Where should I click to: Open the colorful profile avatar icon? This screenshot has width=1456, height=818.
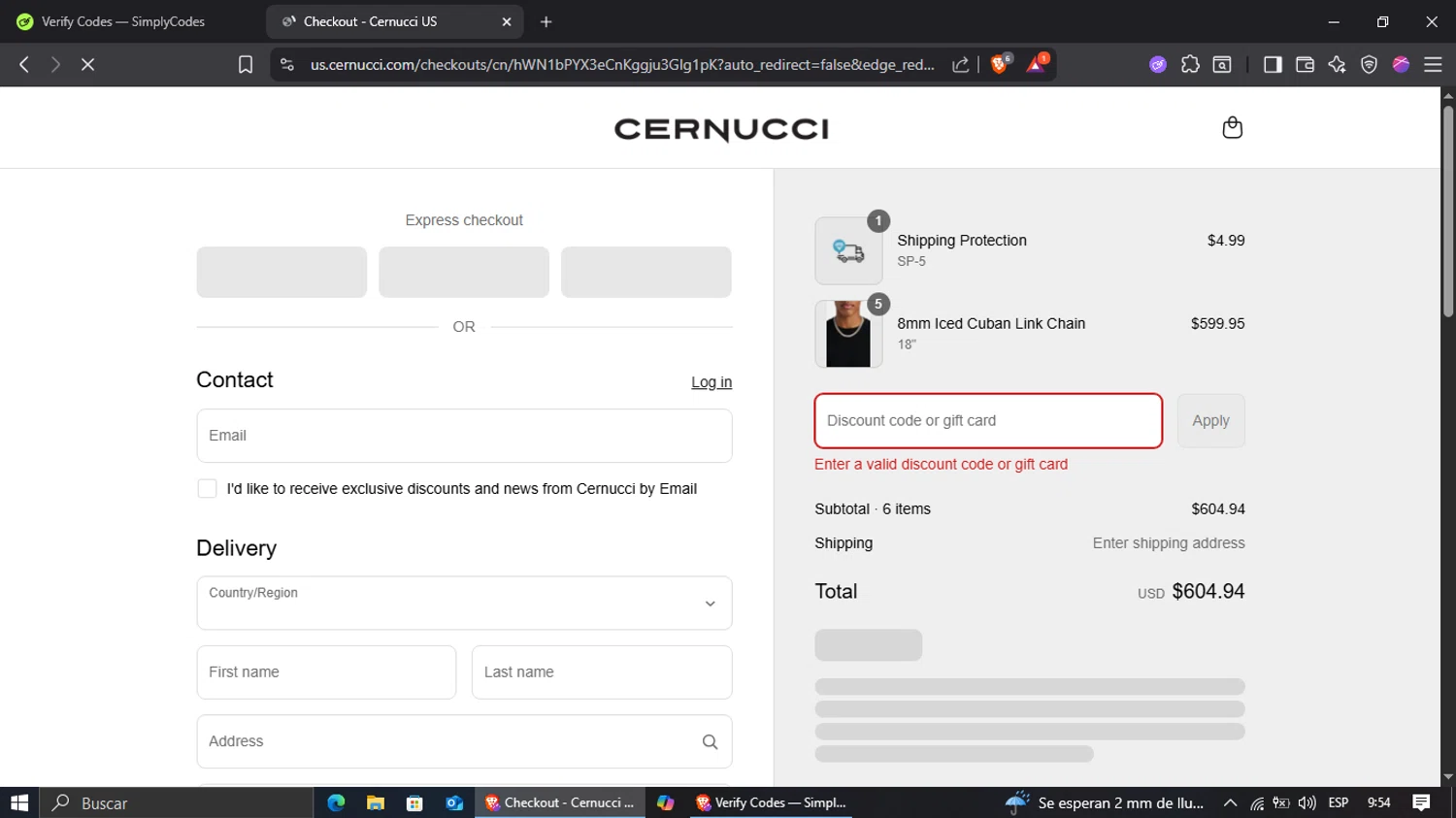(x=1401, y=64)
